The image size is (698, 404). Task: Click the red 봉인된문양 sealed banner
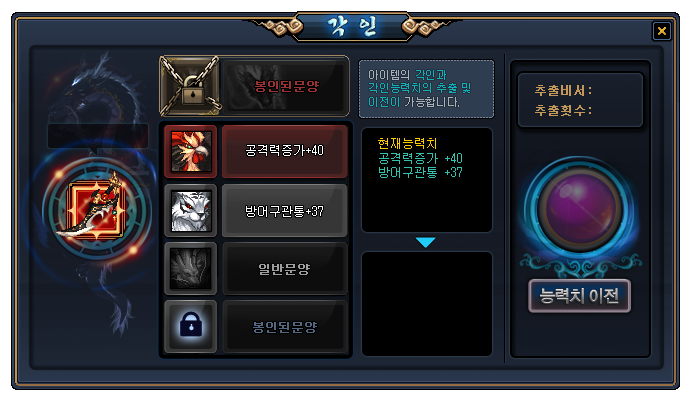[285, 86]
